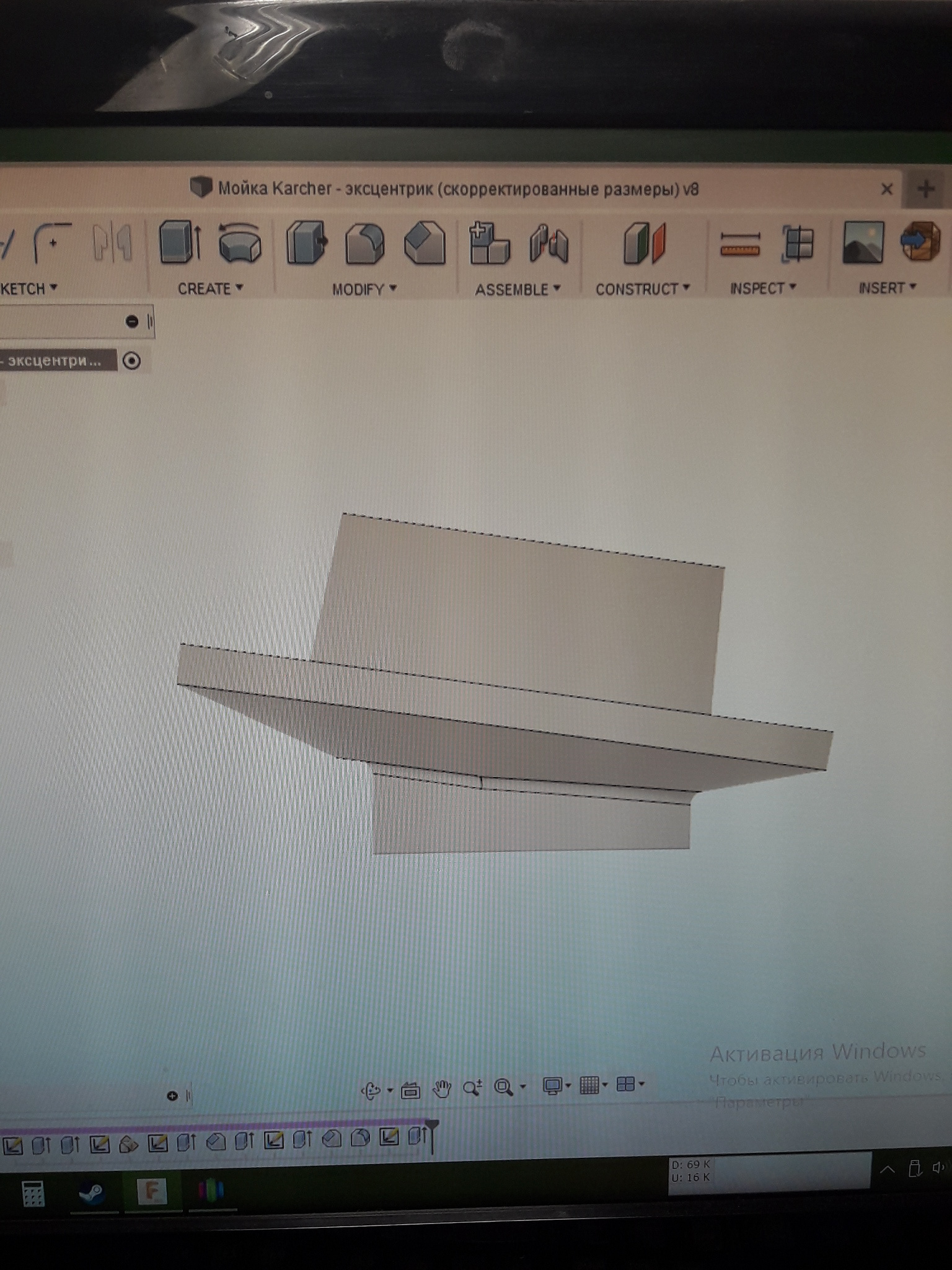Click the New Component icon
This screenshot has height=1270, width=952.
pos(488,244)
